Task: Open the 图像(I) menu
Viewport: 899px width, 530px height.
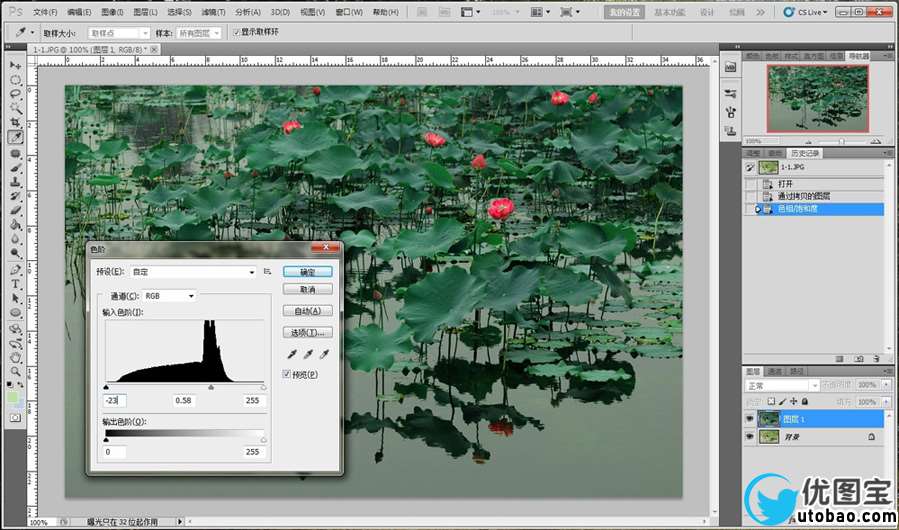Action: click(112, 12)
